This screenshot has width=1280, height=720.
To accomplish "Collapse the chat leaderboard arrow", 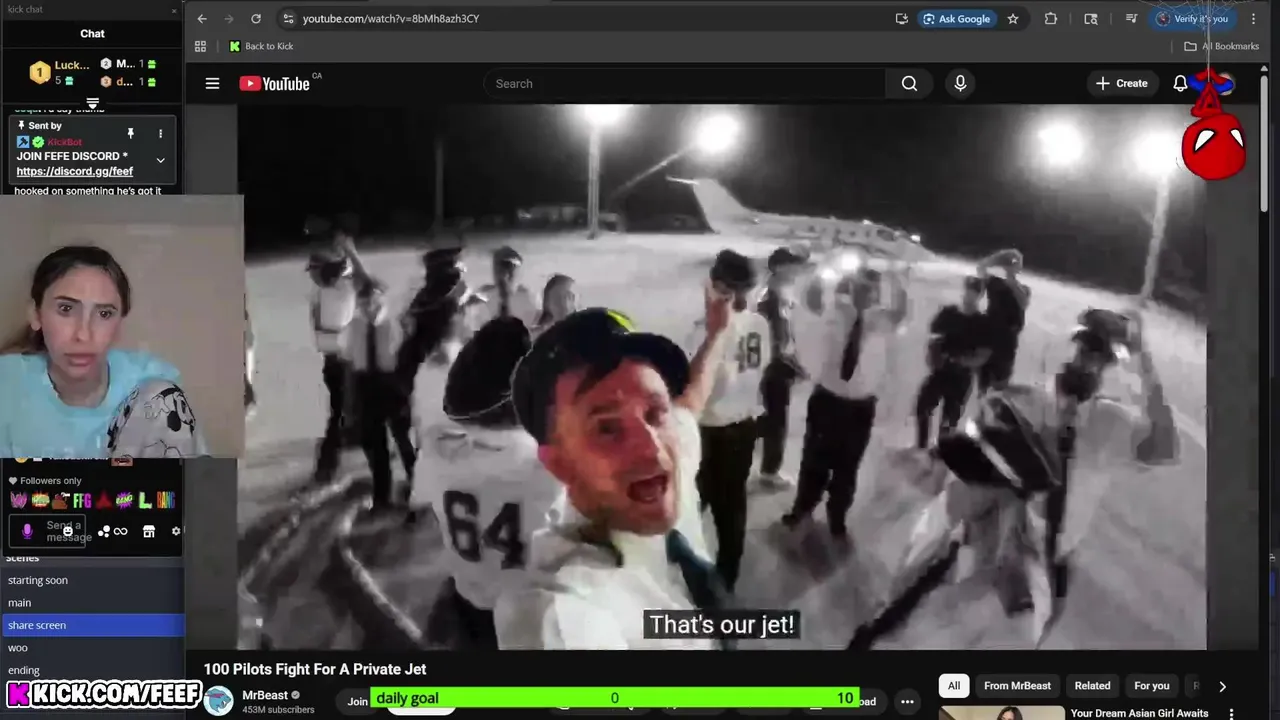I will click(92, 103).
